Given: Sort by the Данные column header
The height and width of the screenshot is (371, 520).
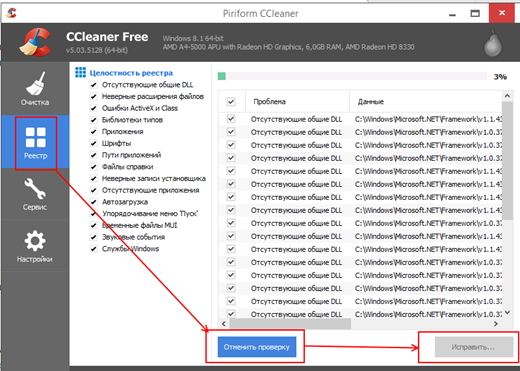Looking at the screenshot, I should point(426,101).
